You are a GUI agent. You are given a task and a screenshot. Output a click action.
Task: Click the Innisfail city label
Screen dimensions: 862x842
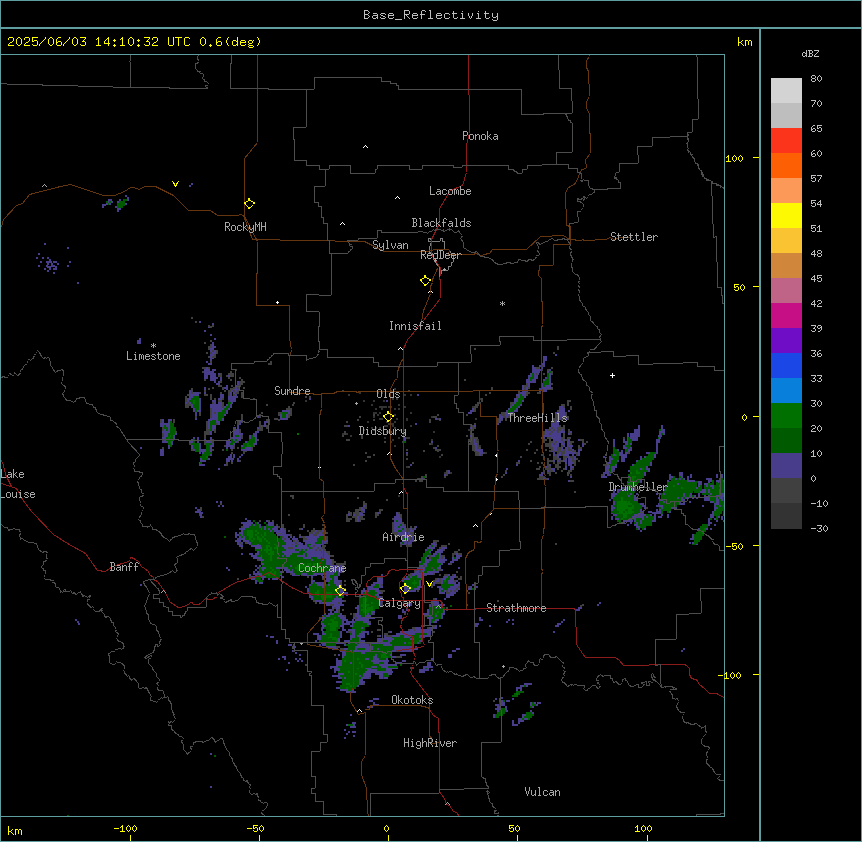point(415,326)
